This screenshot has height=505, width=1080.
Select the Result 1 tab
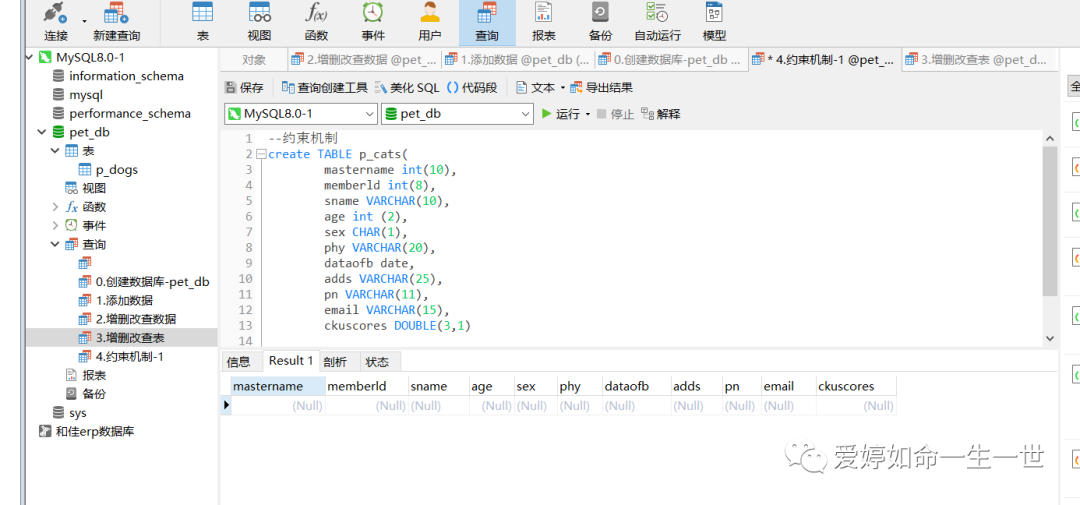point(291,360)
